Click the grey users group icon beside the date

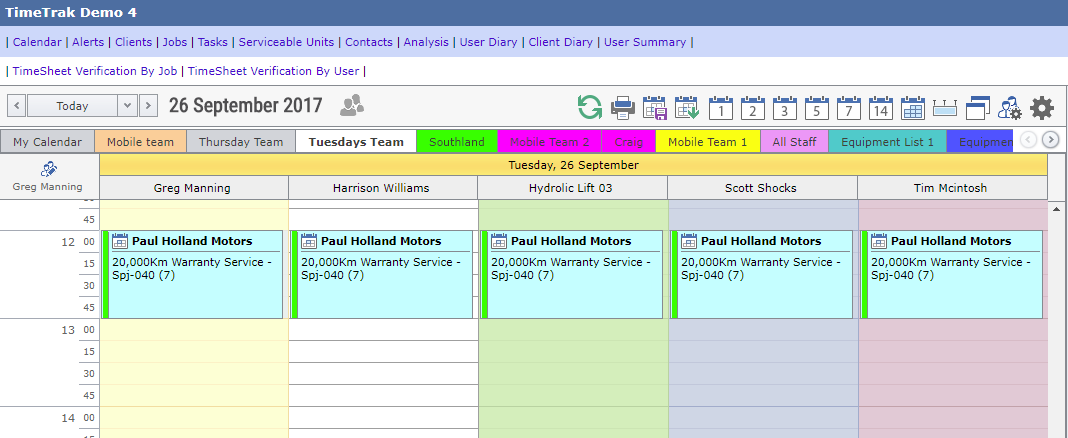352,105
